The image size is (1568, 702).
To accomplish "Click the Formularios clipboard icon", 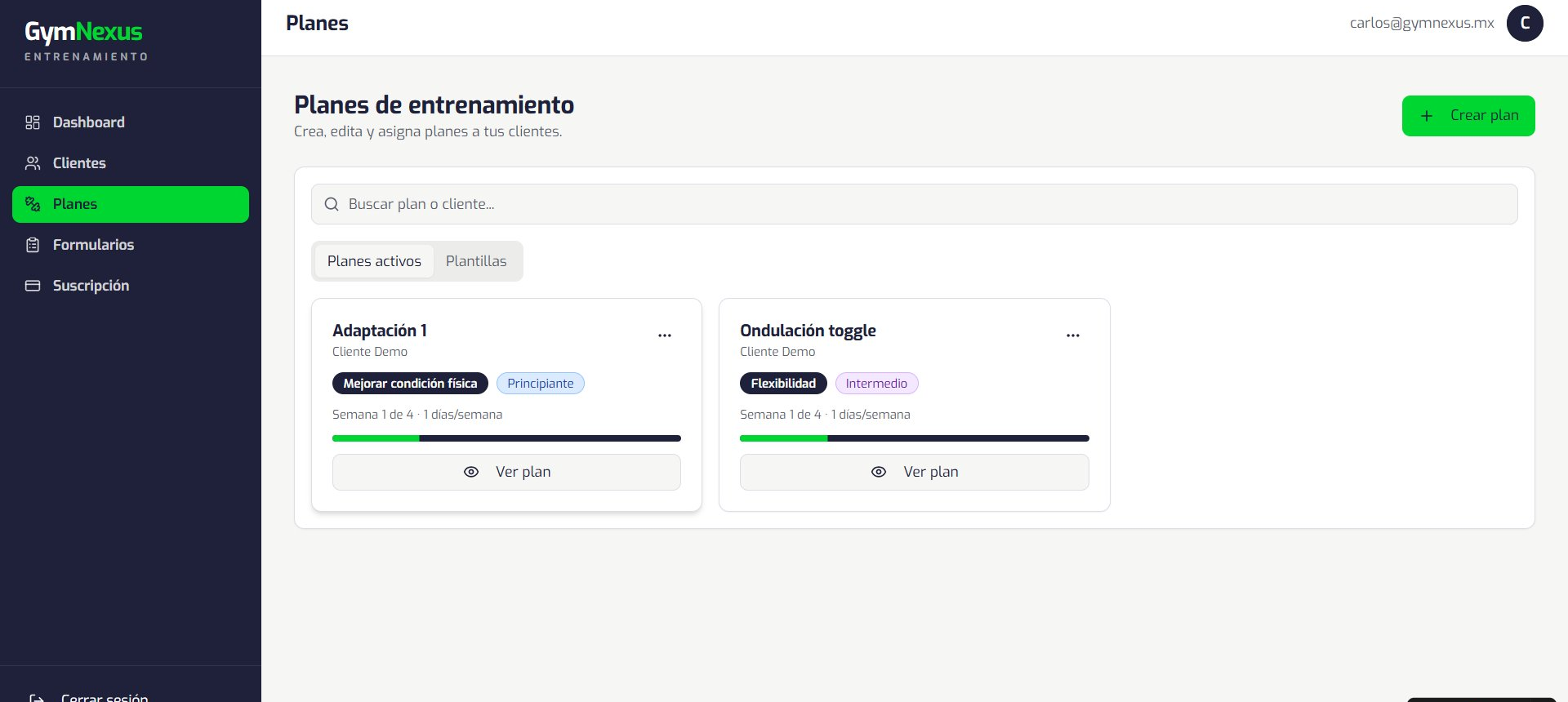I will tap(33, 245).
